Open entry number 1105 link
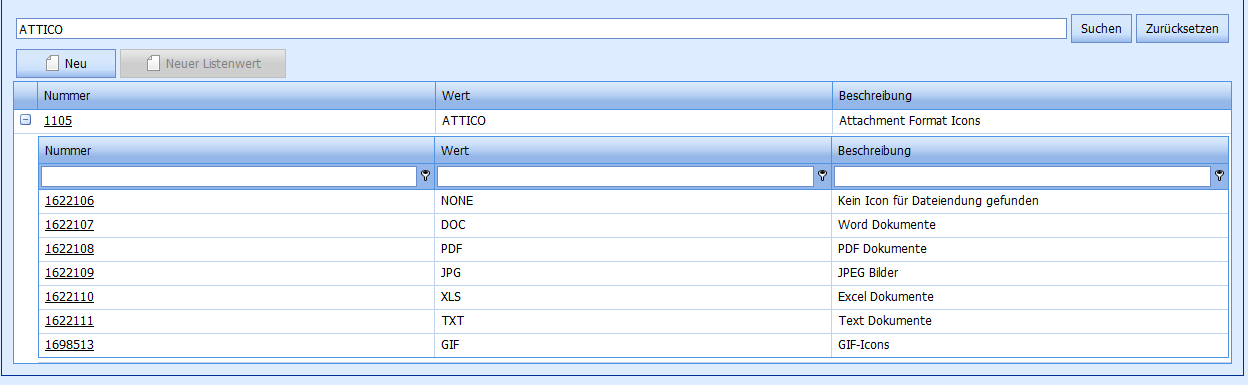Viewport: 1248px width, 385px height. [x=58, y=120]
